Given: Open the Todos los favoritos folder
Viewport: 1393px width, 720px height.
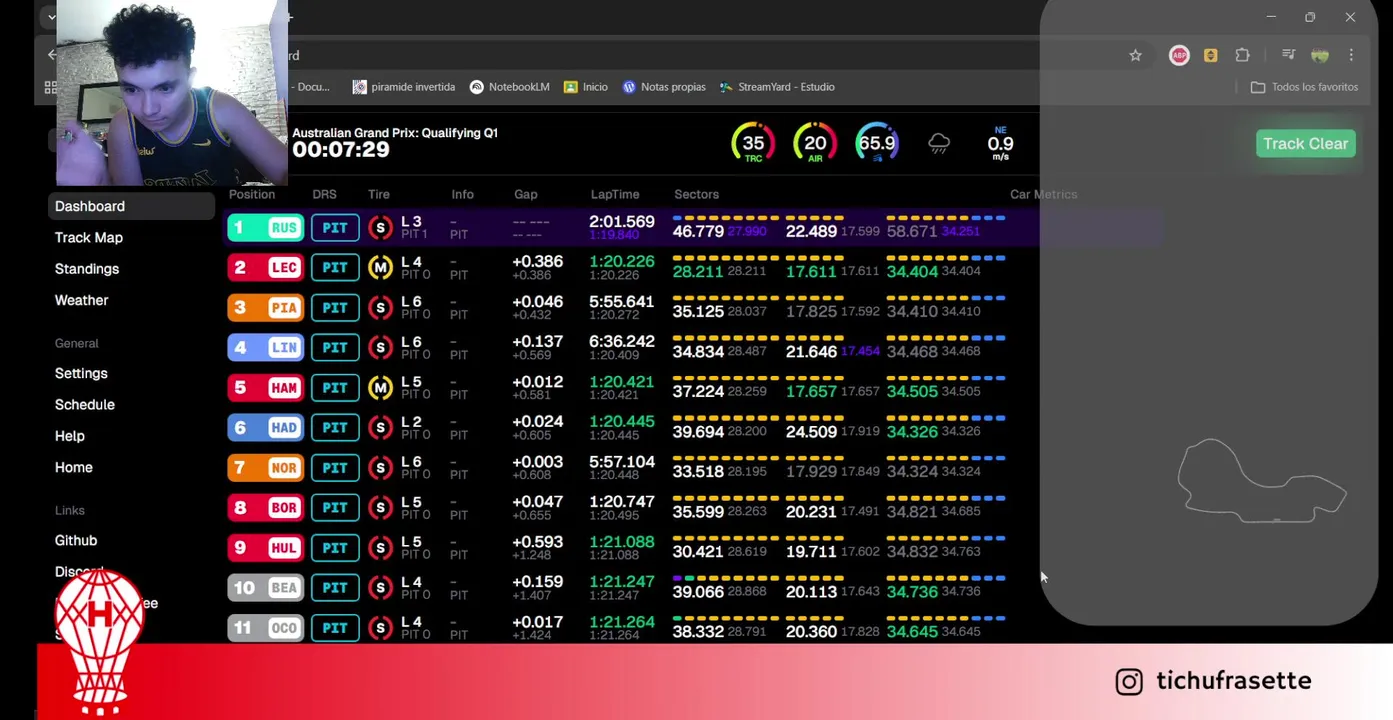Looking at the screenshot, I should [x=1304, y=87].
